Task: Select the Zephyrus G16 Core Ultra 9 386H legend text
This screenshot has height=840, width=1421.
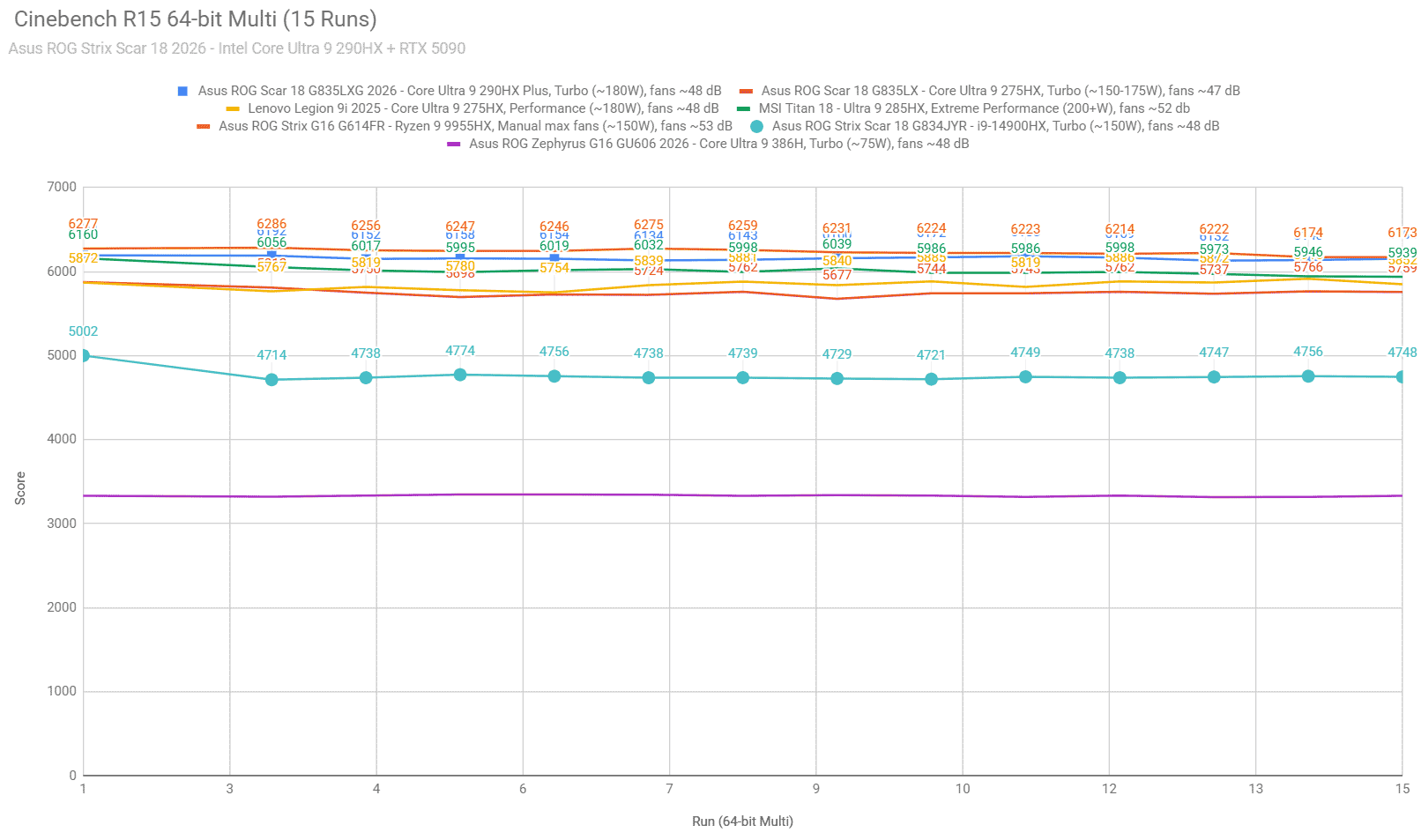Action: [x=718, y=144]
